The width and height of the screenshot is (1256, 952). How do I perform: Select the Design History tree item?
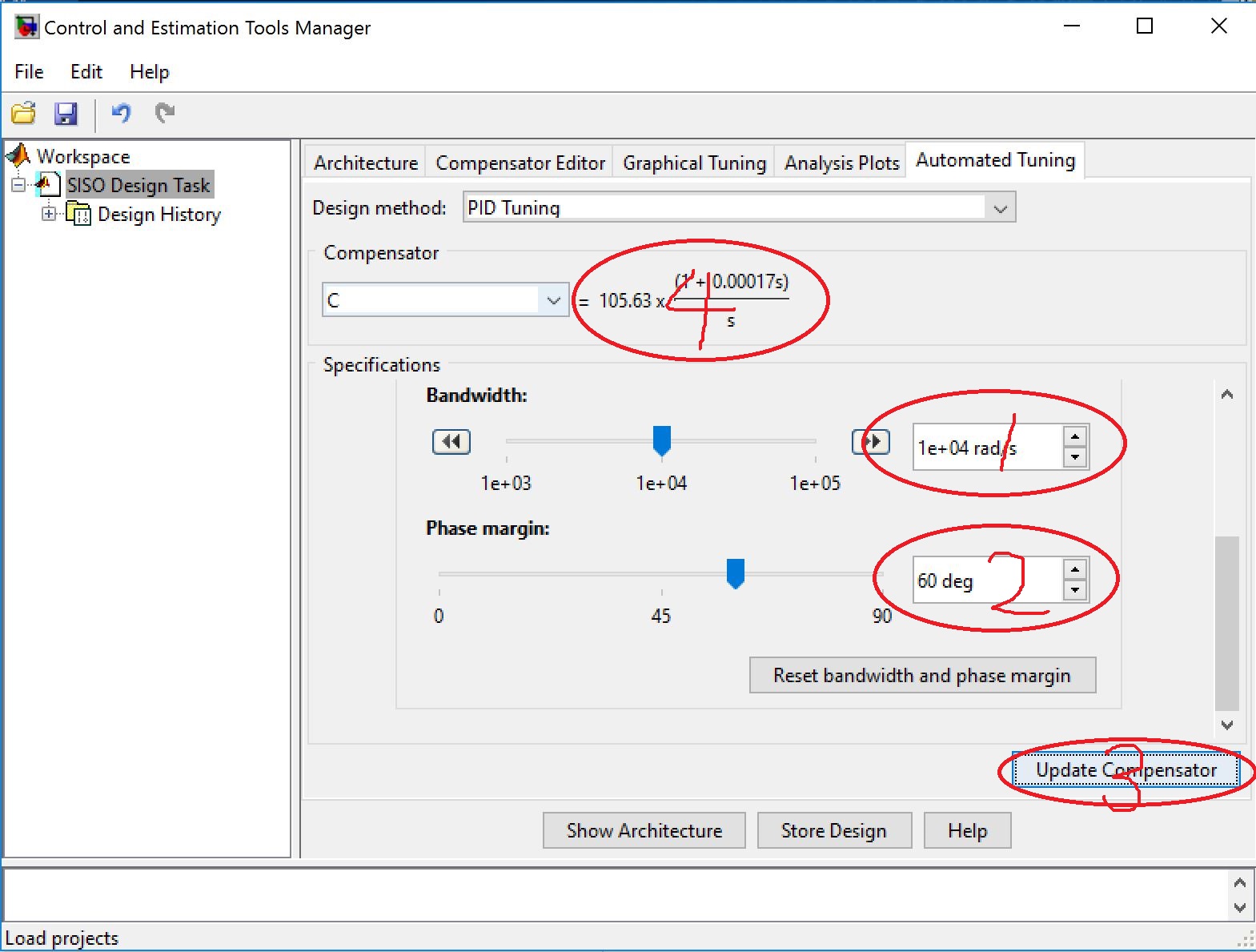pyautogui.click(x=159, y=215)
